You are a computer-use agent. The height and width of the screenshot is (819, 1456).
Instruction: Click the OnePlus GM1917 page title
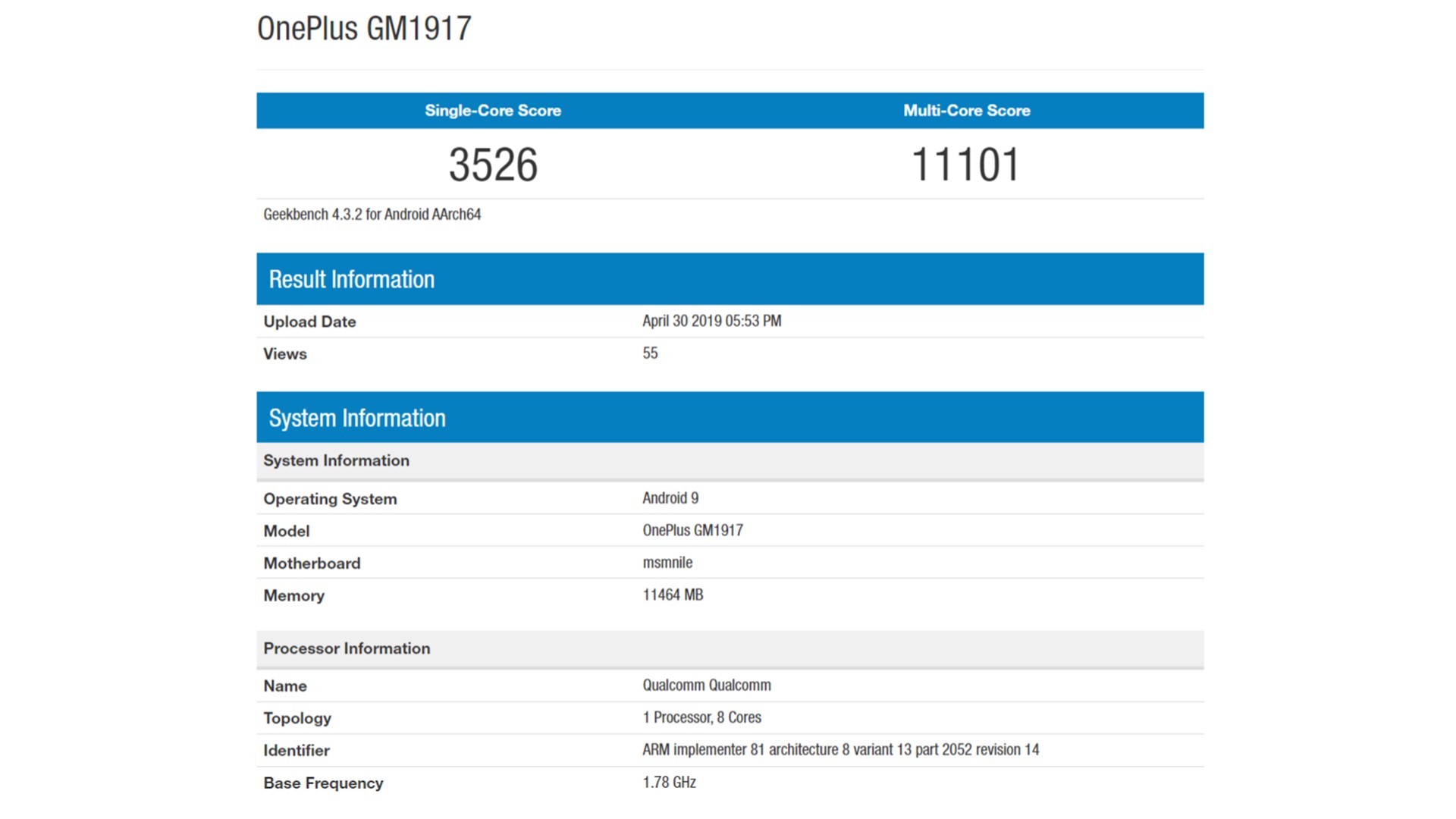[x=364, y=28]
